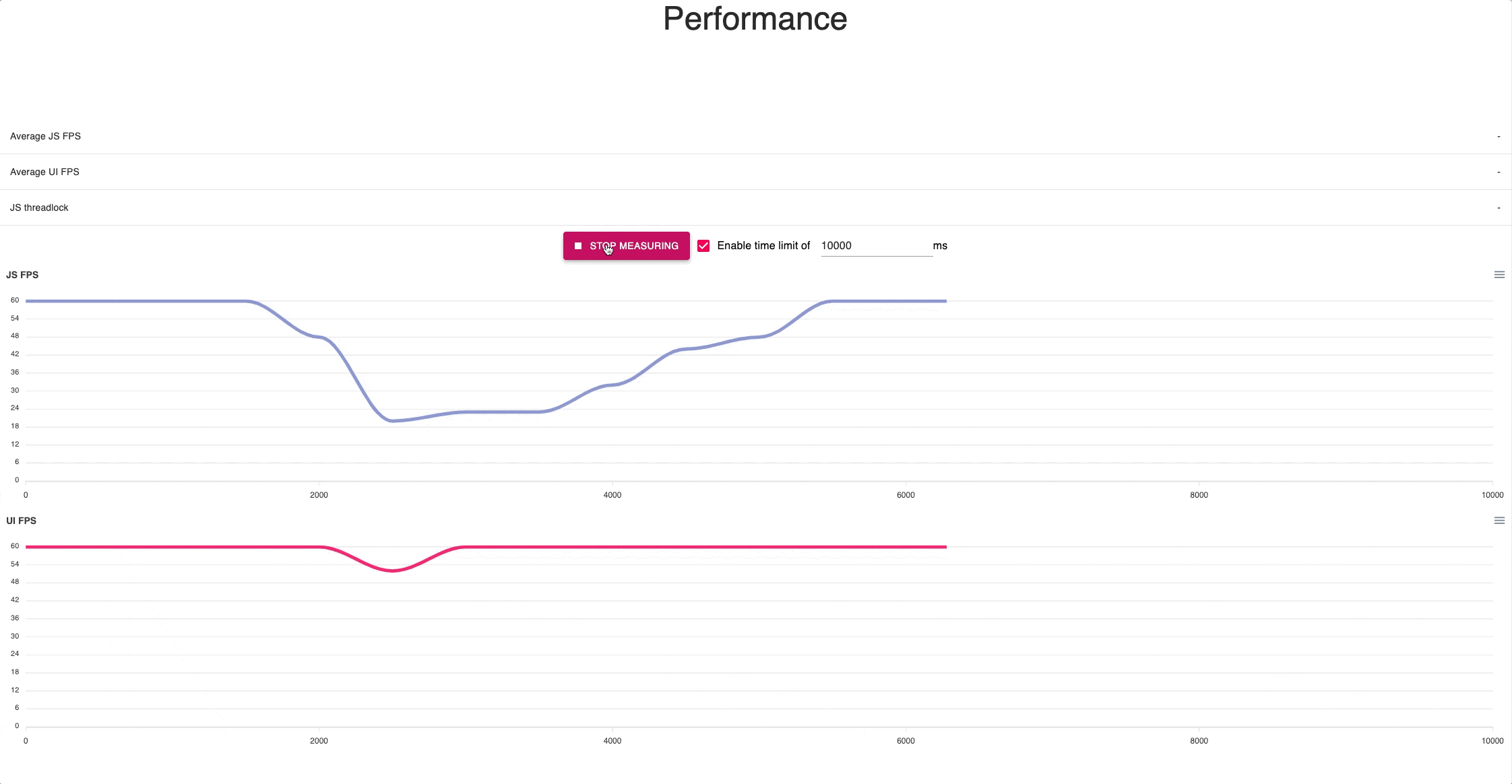Click the 60 label on the JS FPS y-axis
Screen dimensions: 1512x784
tap(15, 300)
